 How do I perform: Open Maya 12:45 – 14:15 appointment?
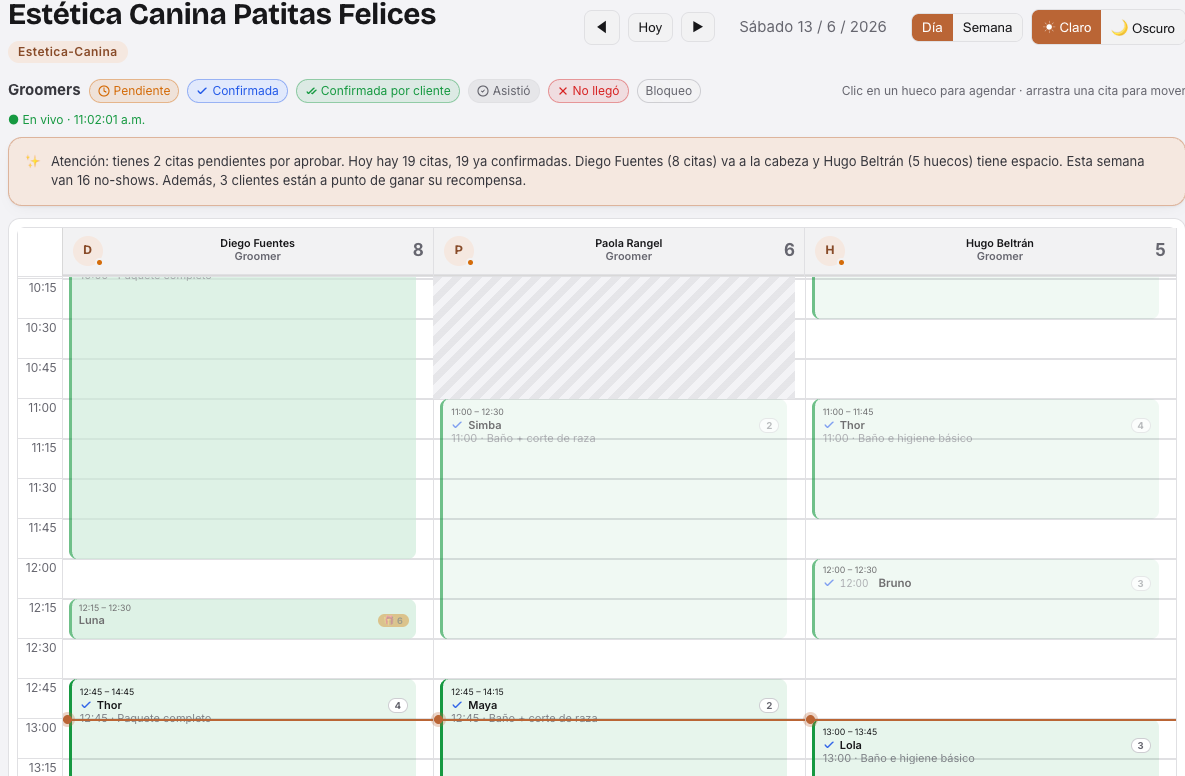click(614, 728)
